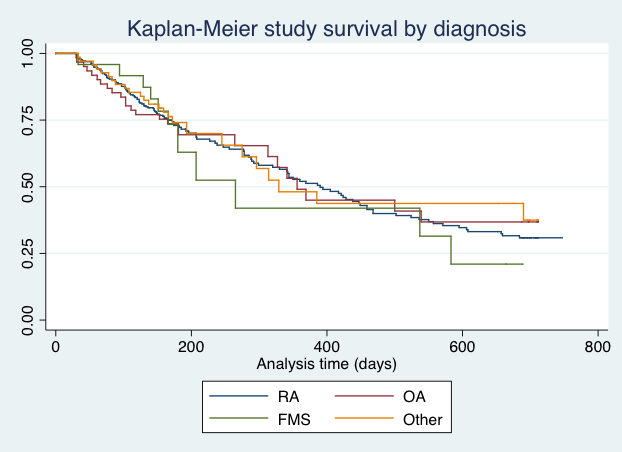Select the 'Analysis time (days)' axis label
The image size is (622, 452).
click(327, 362)
